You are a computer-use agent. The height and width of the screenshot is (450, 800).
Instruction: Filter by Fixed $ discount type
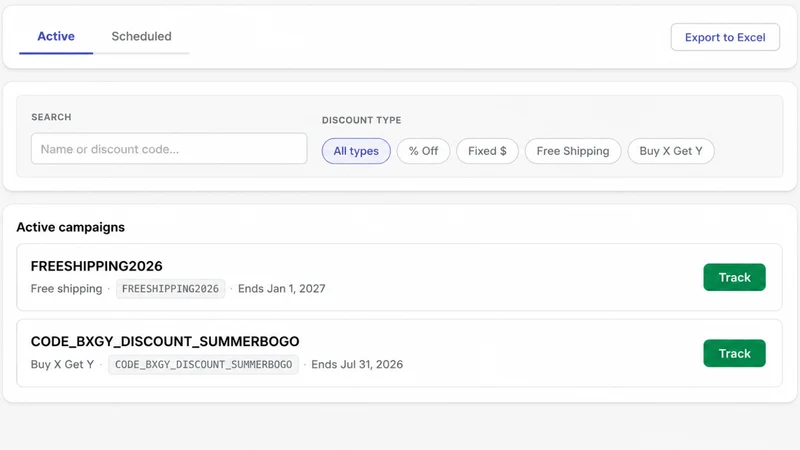pyautogui.click(x=487, y=151)
